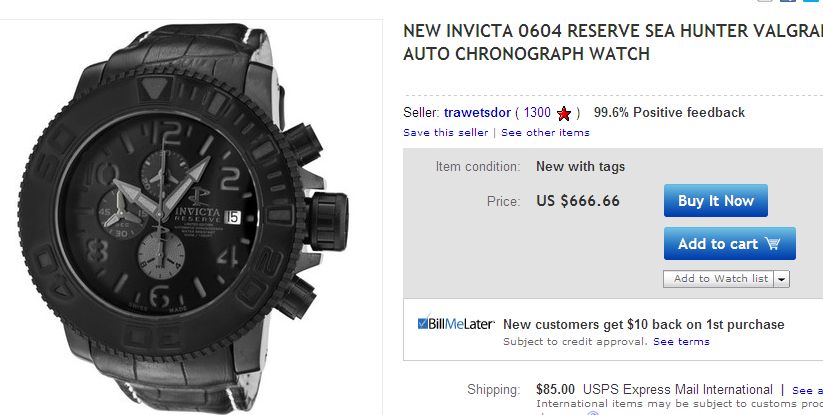Click the Save this seller link
Image resolution: width=823 pixels, height=415 pixels.
click(446, 132)
